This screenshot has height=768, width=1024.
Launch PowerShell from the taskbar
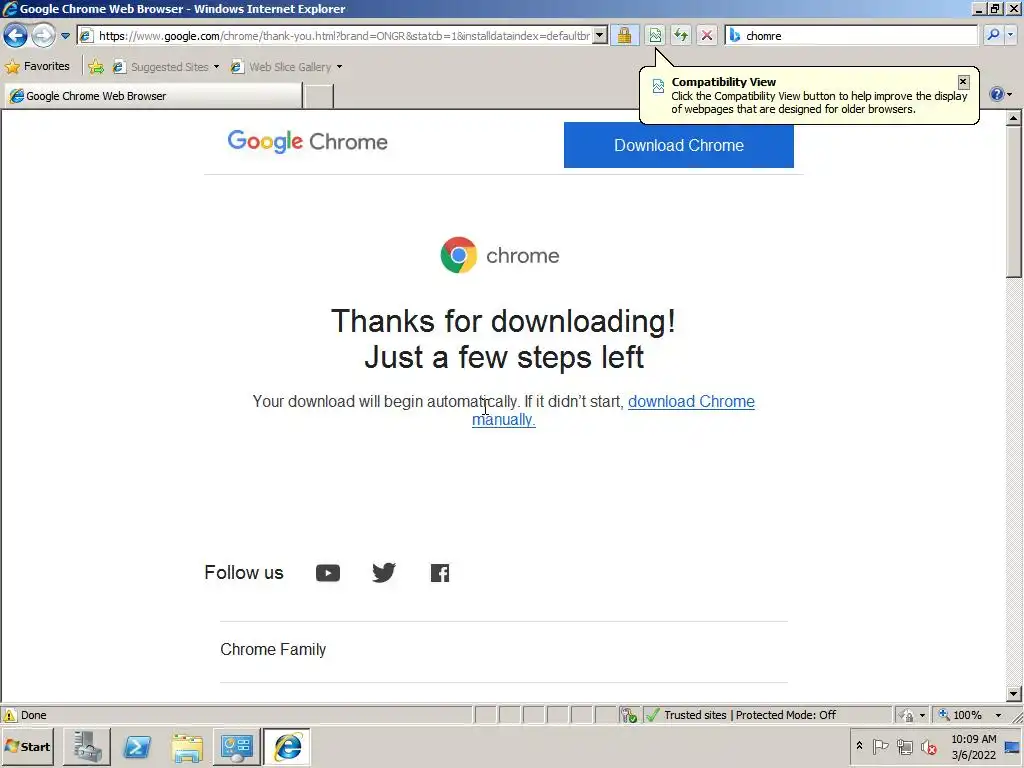(x=137, y=747)
